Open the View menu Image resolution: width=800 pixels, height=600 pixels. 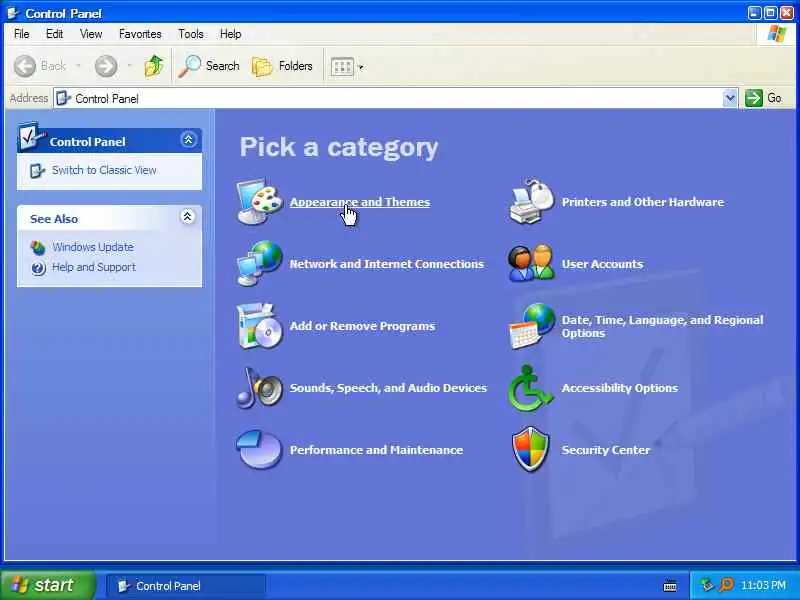pos(91,34)
